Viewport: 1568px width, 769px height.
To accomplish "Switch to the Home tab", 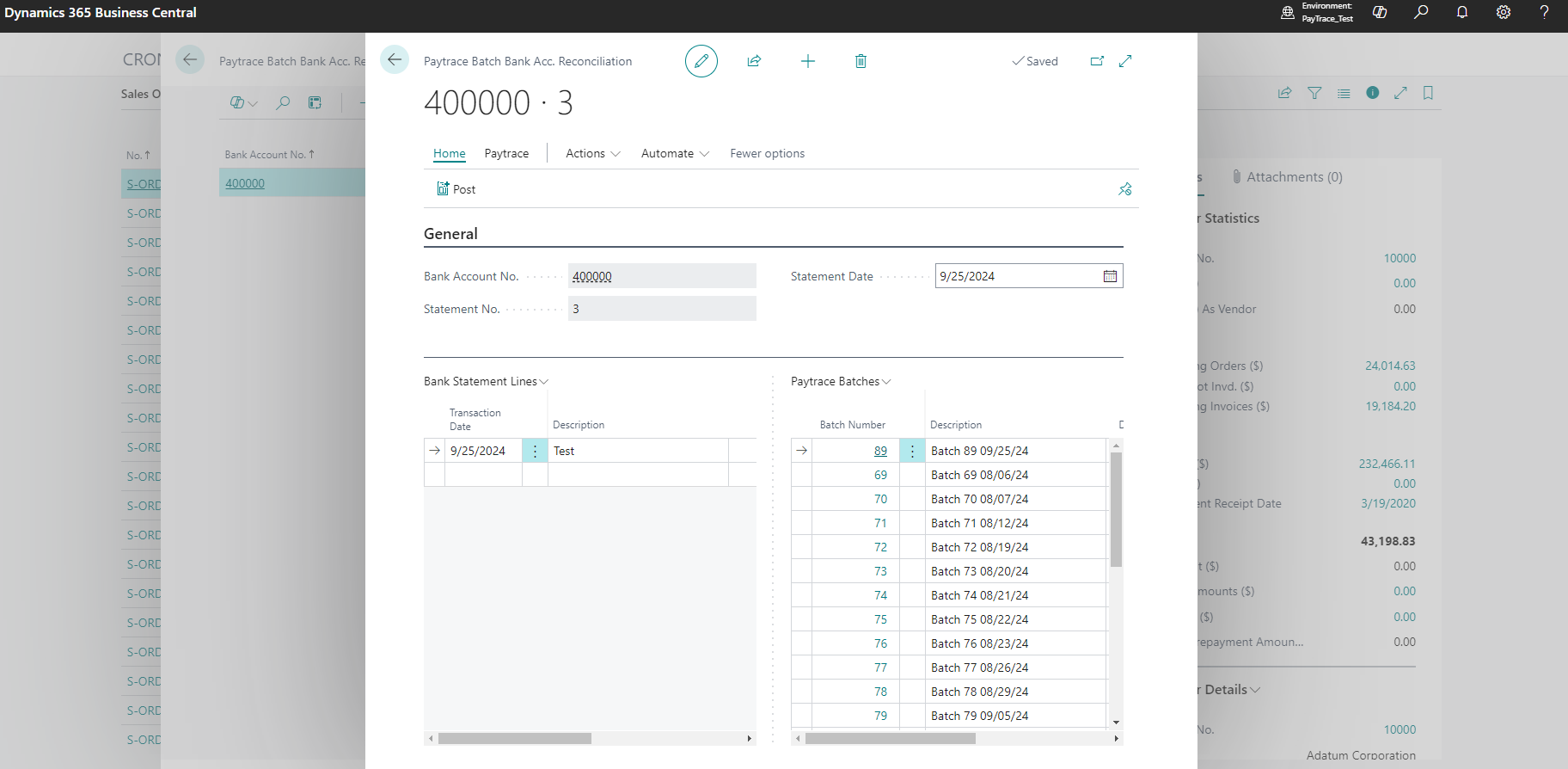I will point(450,153).
